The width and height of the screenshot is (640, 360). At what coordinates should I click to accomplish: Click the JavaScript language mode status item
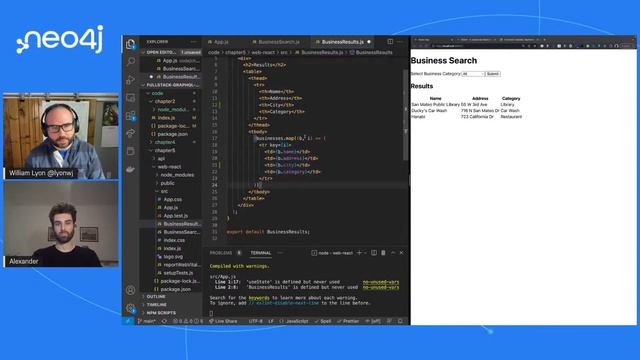pyautogui.click(x=294, y=321)
